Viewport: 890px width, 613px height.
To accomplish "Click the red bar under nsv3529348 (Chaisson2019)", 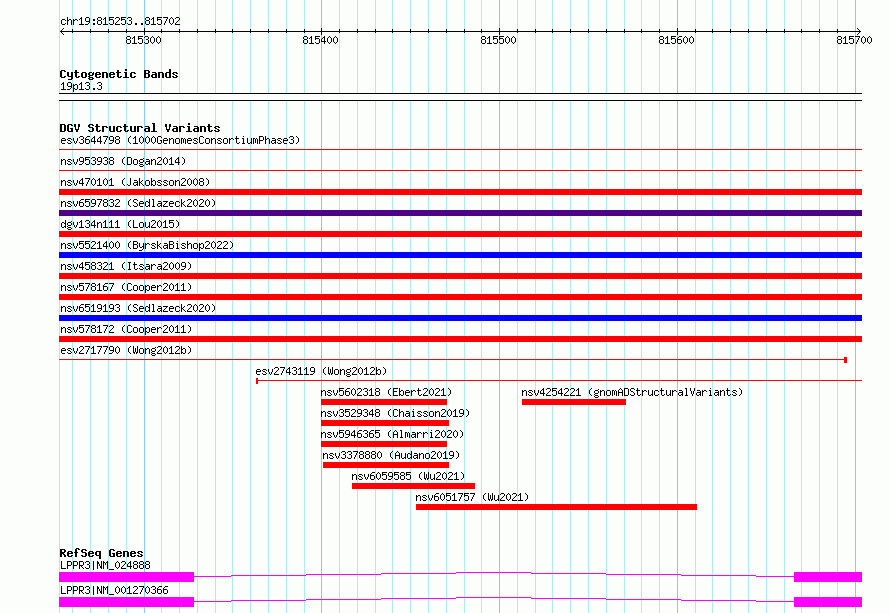I will point(385,423).
